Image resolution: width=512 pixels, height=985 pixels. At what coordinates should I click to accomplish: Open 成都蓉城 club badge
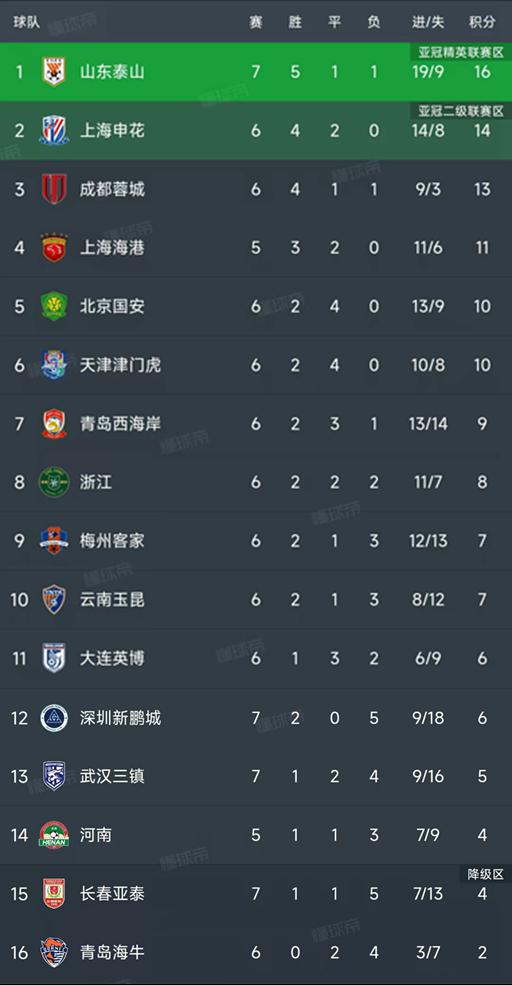(54, 189)
